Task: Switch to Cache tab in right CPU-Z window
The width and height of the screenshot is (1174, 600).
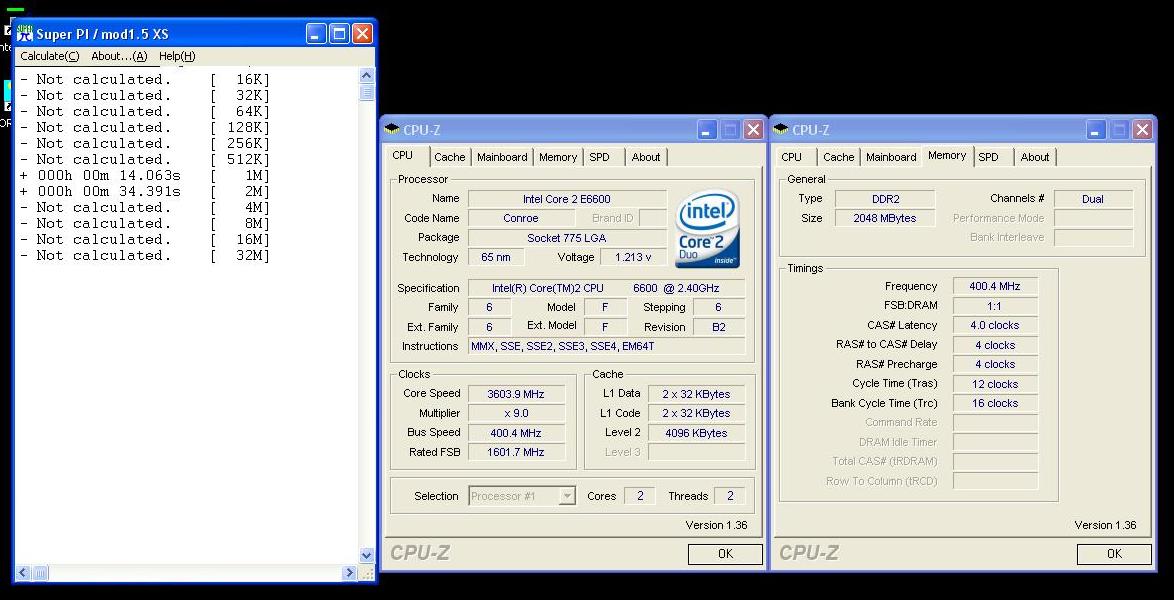Action: click(839, 157)
